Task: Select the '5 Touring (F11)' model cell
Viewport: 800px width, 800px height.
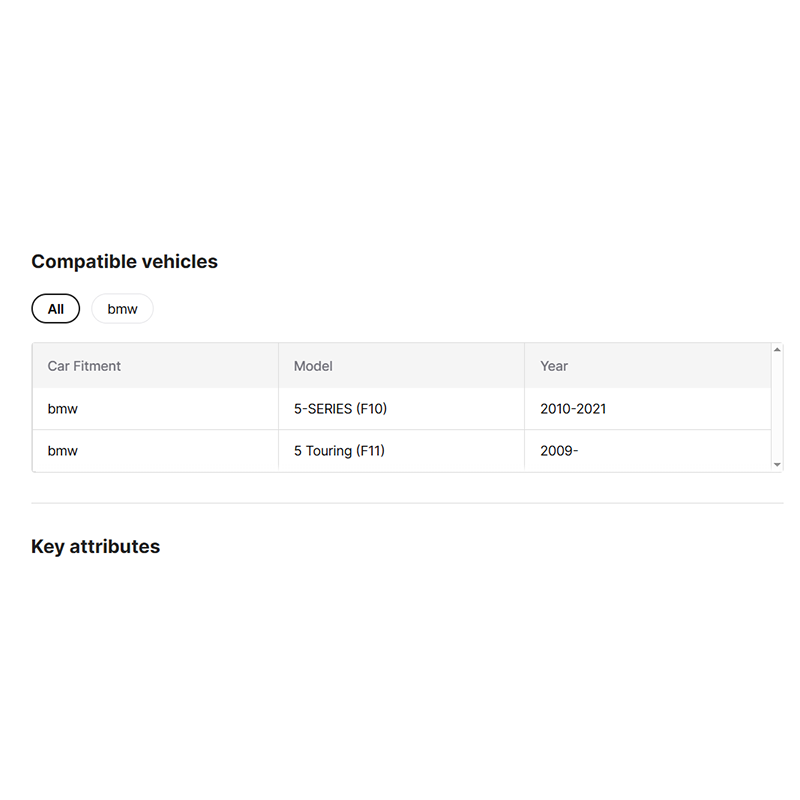Action: (339, 451)
